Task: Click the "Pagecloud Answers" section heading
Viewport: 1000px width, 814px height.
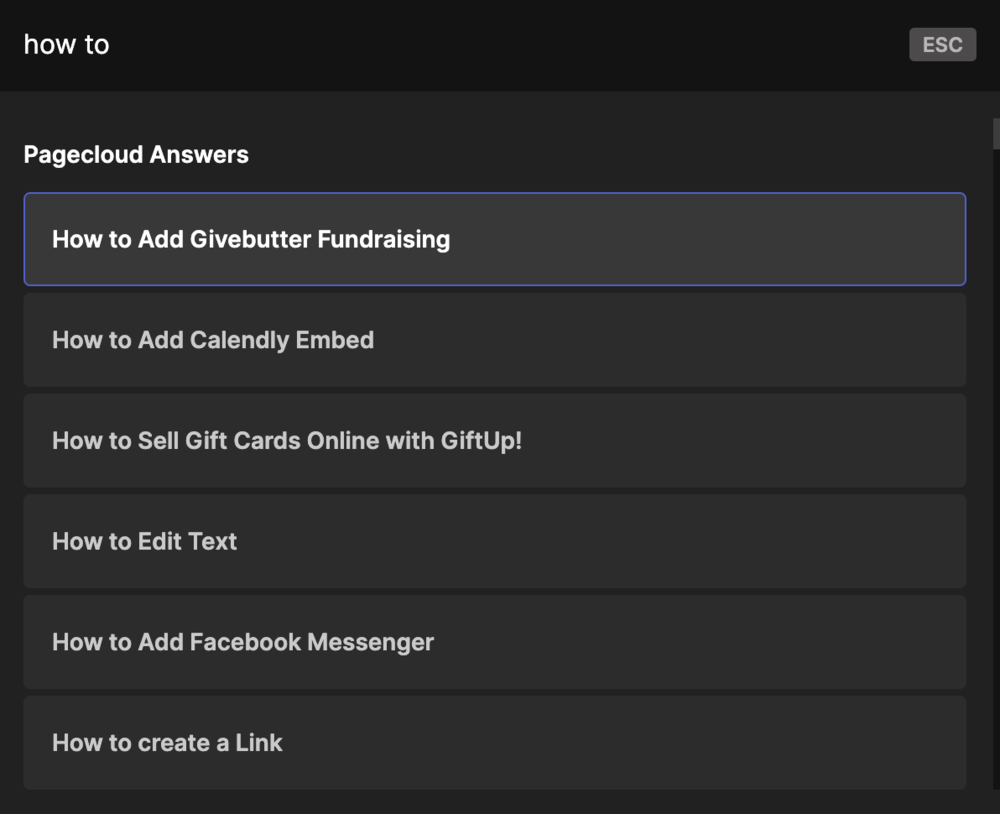Action: 136,155
